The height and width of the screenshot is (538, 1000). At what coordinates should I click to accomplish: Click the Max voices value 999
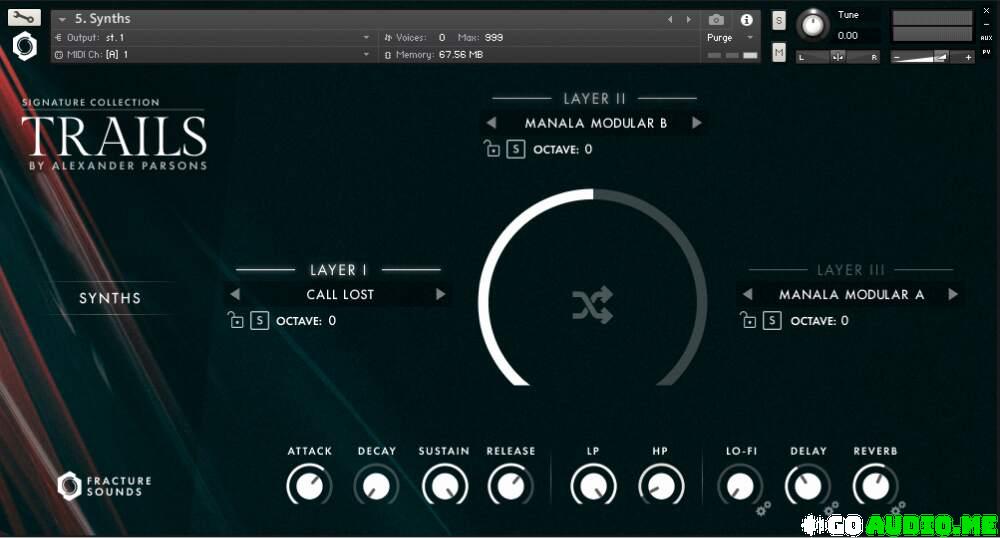click(x=494, y=38)
